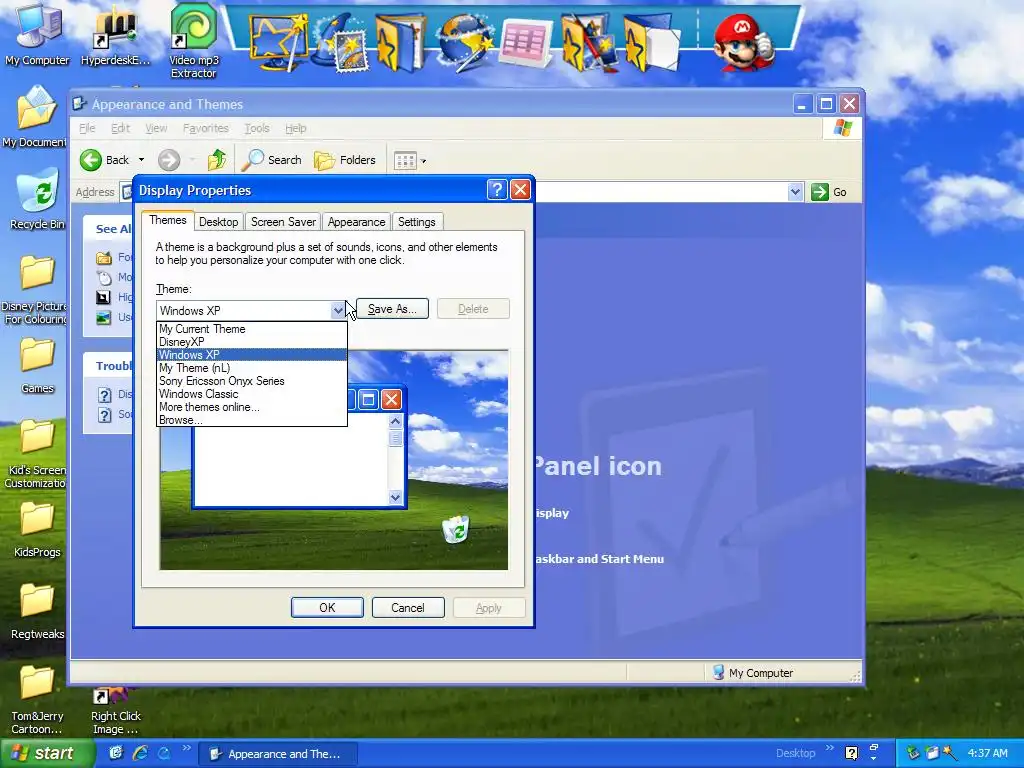Image resolution: width=1024 pixels, height=768 pixels.
Task: Click the Desktop toolbar label on taskbar
Action: click(795, 754)
